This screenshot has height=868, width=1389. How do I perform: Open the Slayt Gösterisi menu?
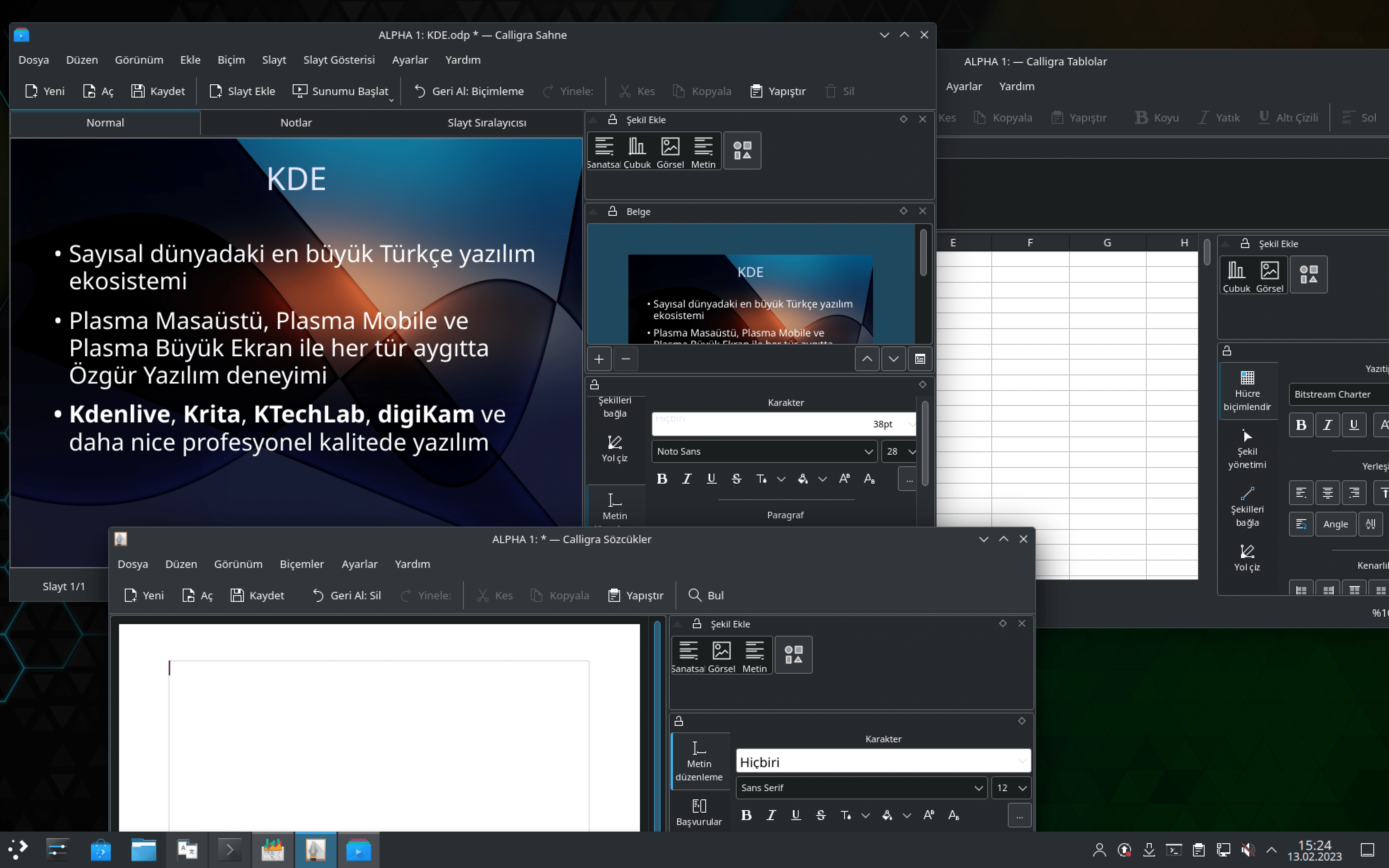pyautogui.click(x=339, y=60)
